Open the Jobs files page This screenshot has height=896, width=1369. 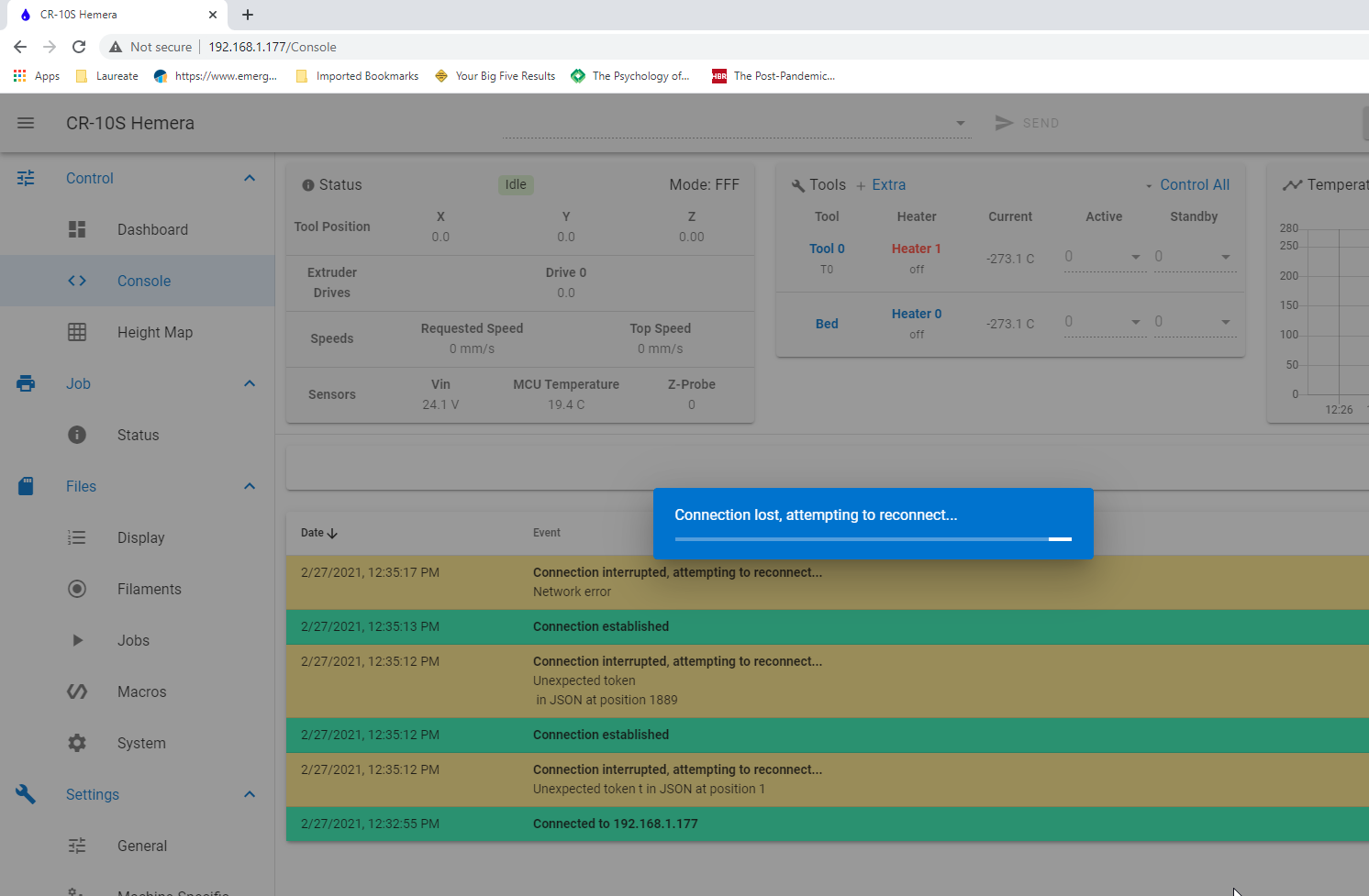(x=138, y=640)
